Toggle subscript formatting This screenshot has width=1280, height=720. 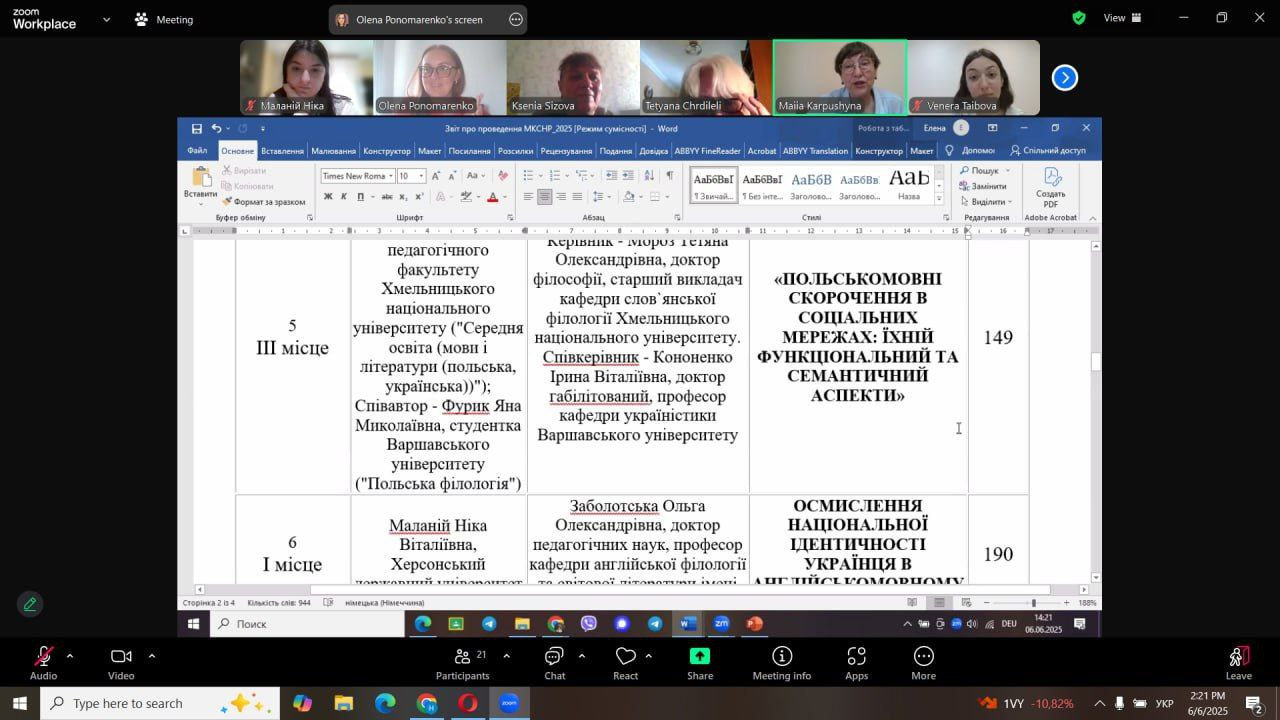(x=402, y=197)
